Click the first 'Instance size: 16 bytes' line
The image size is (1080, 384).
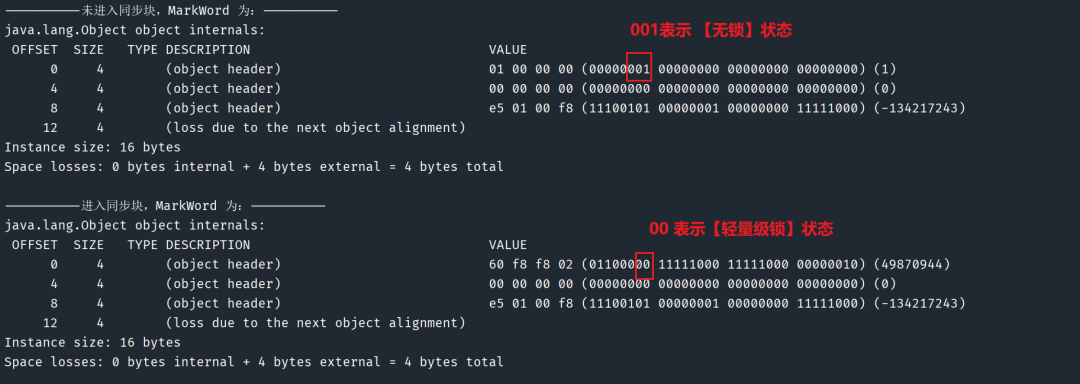pos(92,147)
